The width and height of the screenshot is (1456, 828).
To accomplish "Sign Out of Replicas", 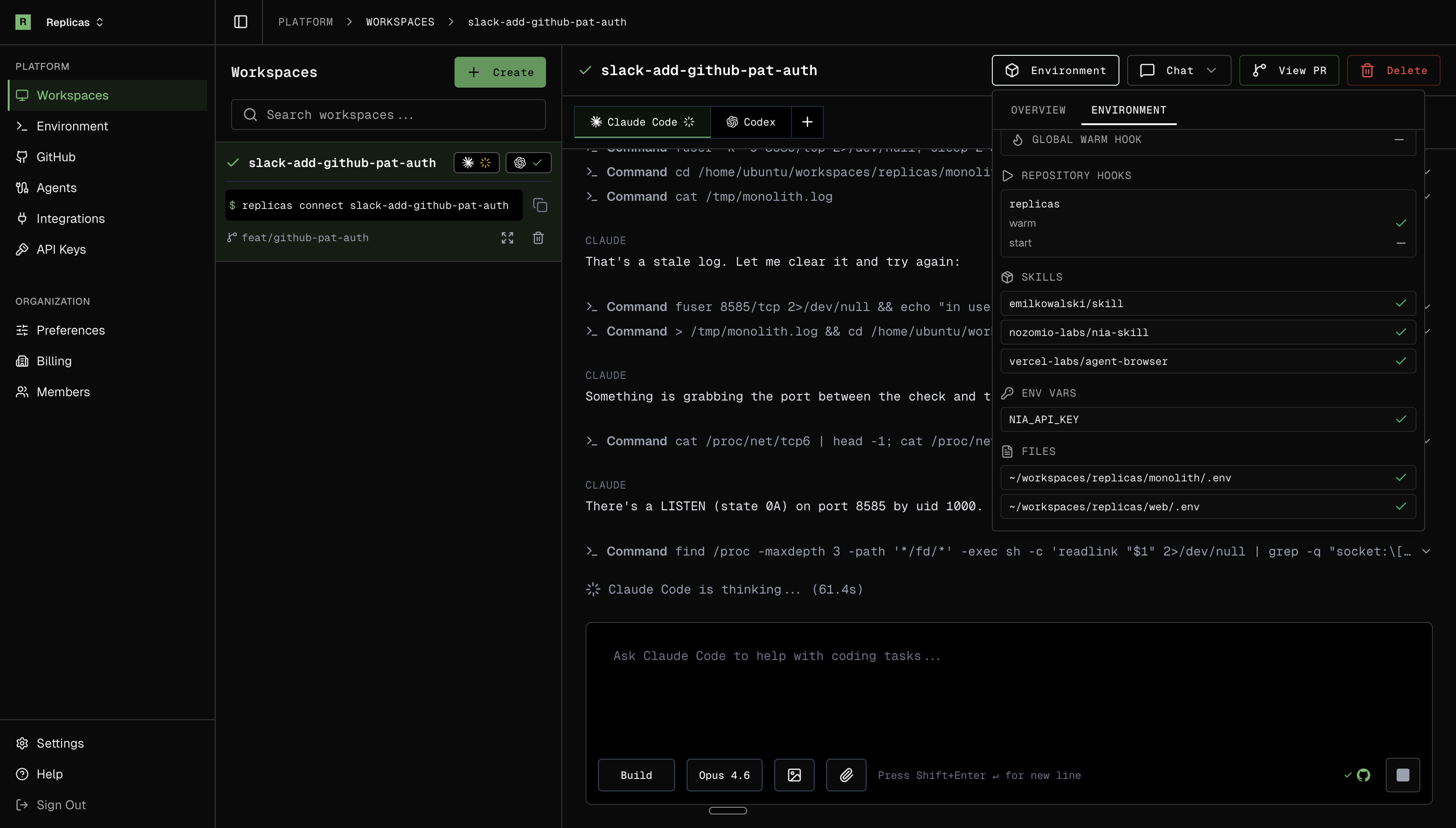I will point(107,805).
